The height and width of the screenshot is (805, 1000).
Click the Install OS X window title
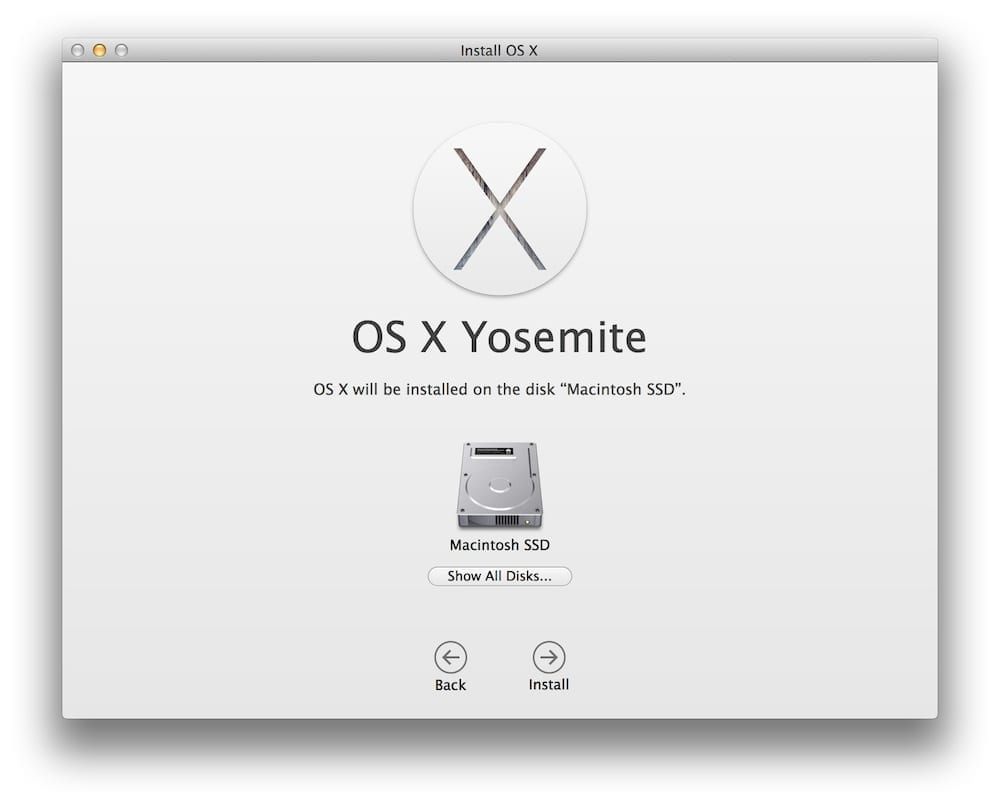499,50
